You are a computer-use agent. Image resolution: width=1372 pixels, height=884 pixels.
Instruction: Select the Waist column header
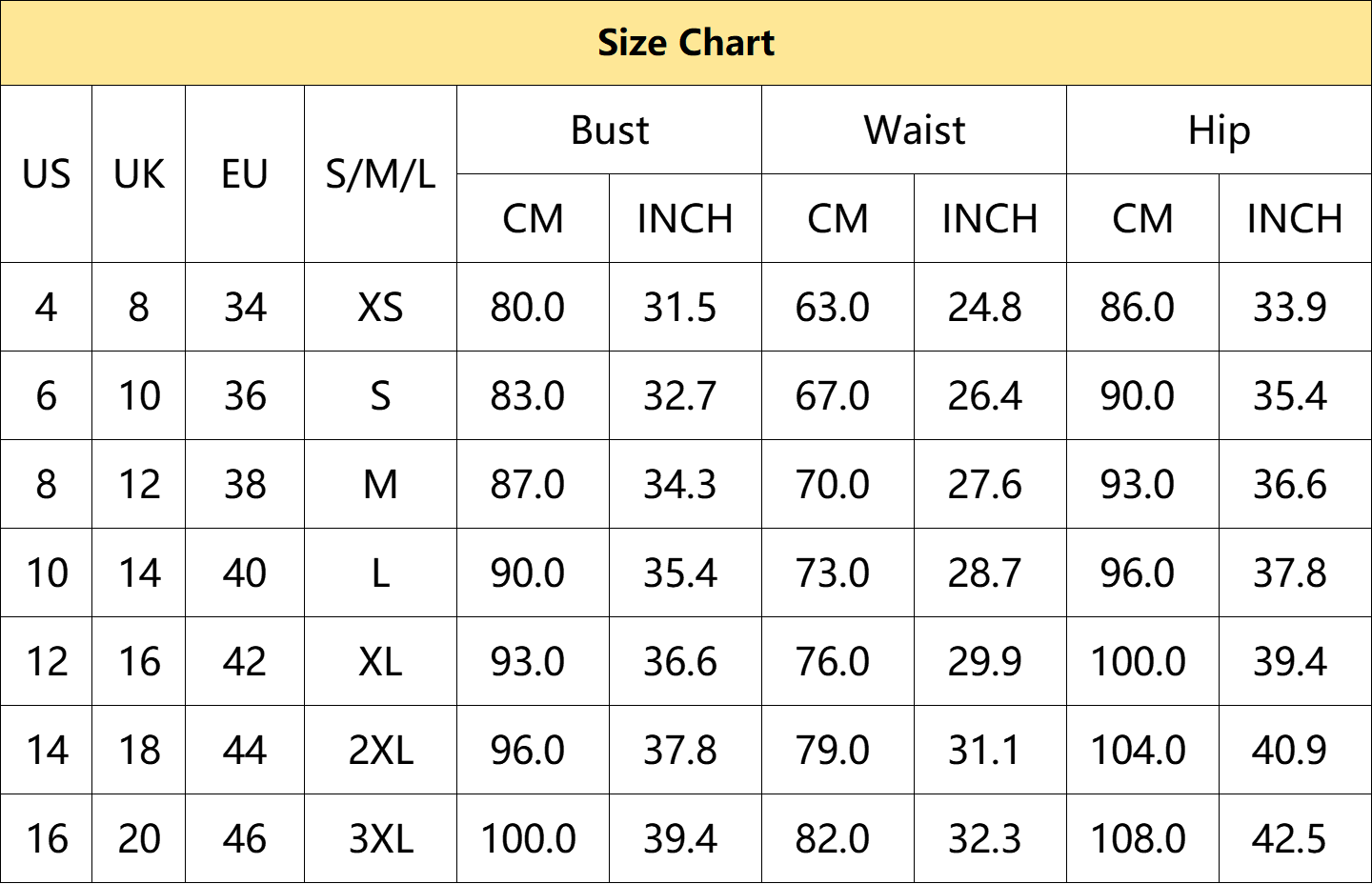pos(914,131)
